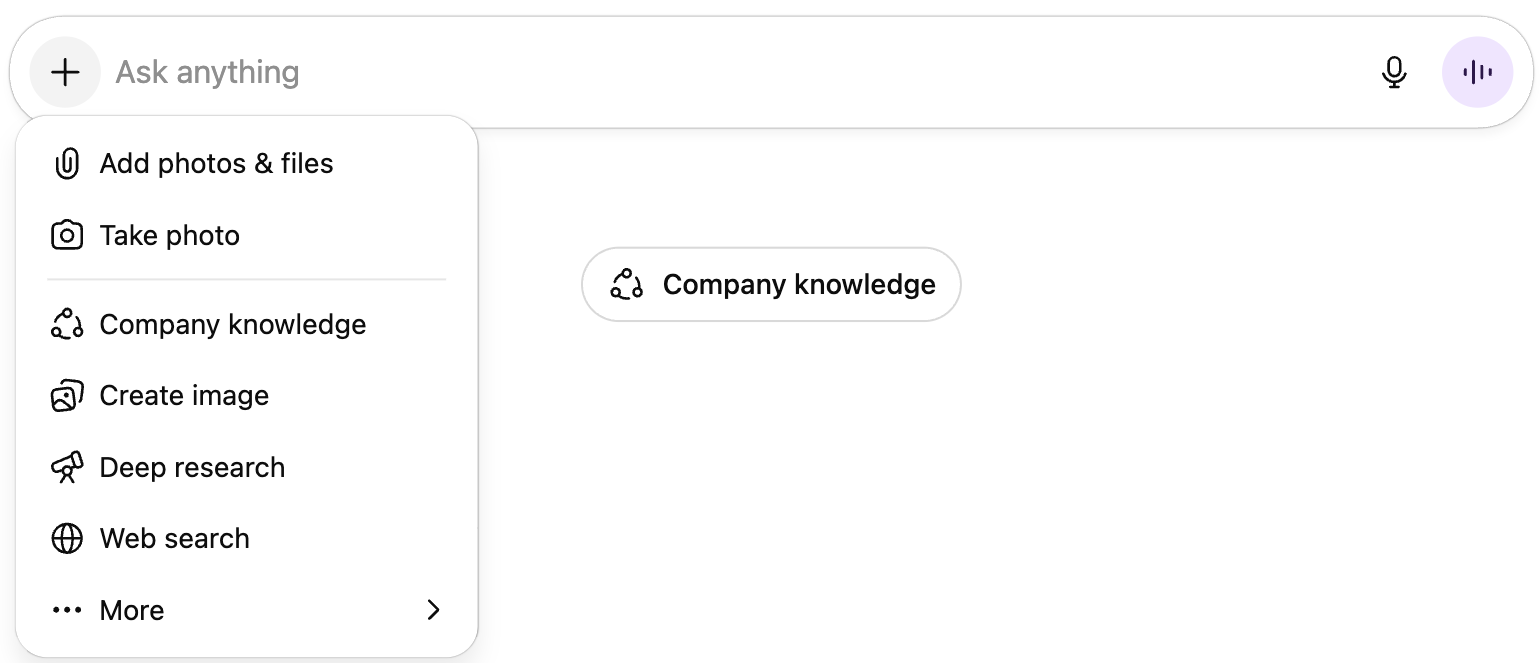The image size is (1540, 663).
Task: Focus the Ask anything text field
Action: (x=700, y=72)
